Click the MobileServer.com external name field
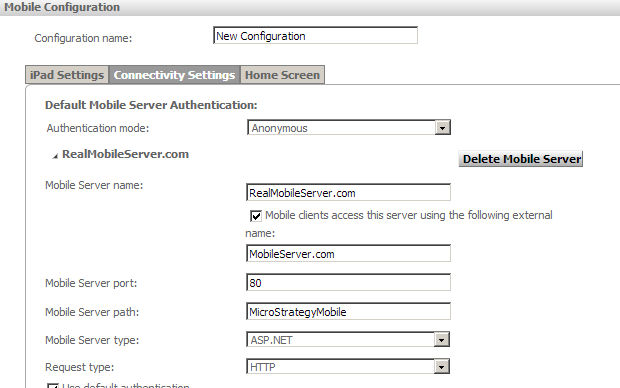Viewport: 620px width, 388px height. (x=348, y=254)
